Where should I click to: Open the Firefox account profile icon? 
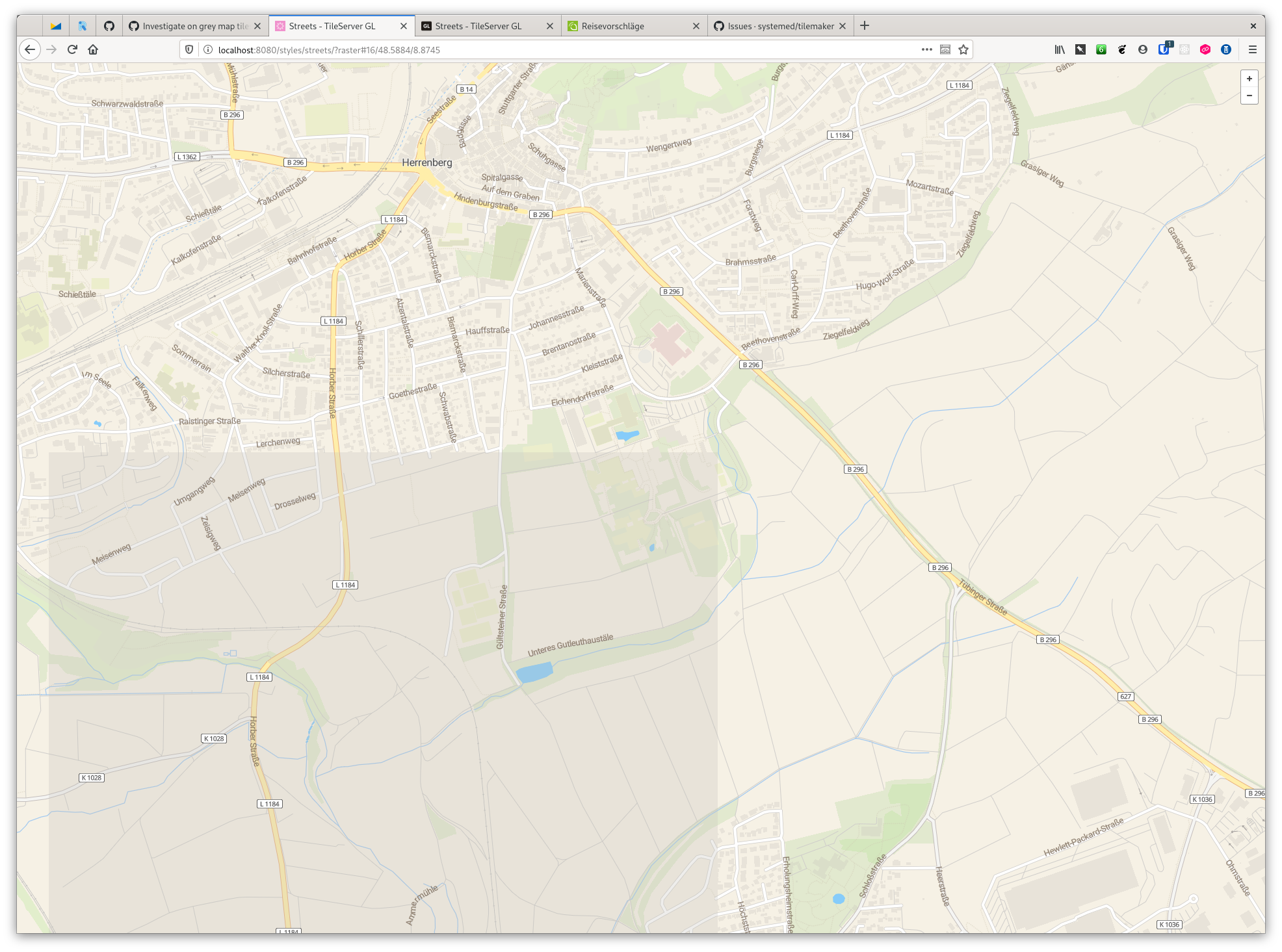[x=1144, y=49]
